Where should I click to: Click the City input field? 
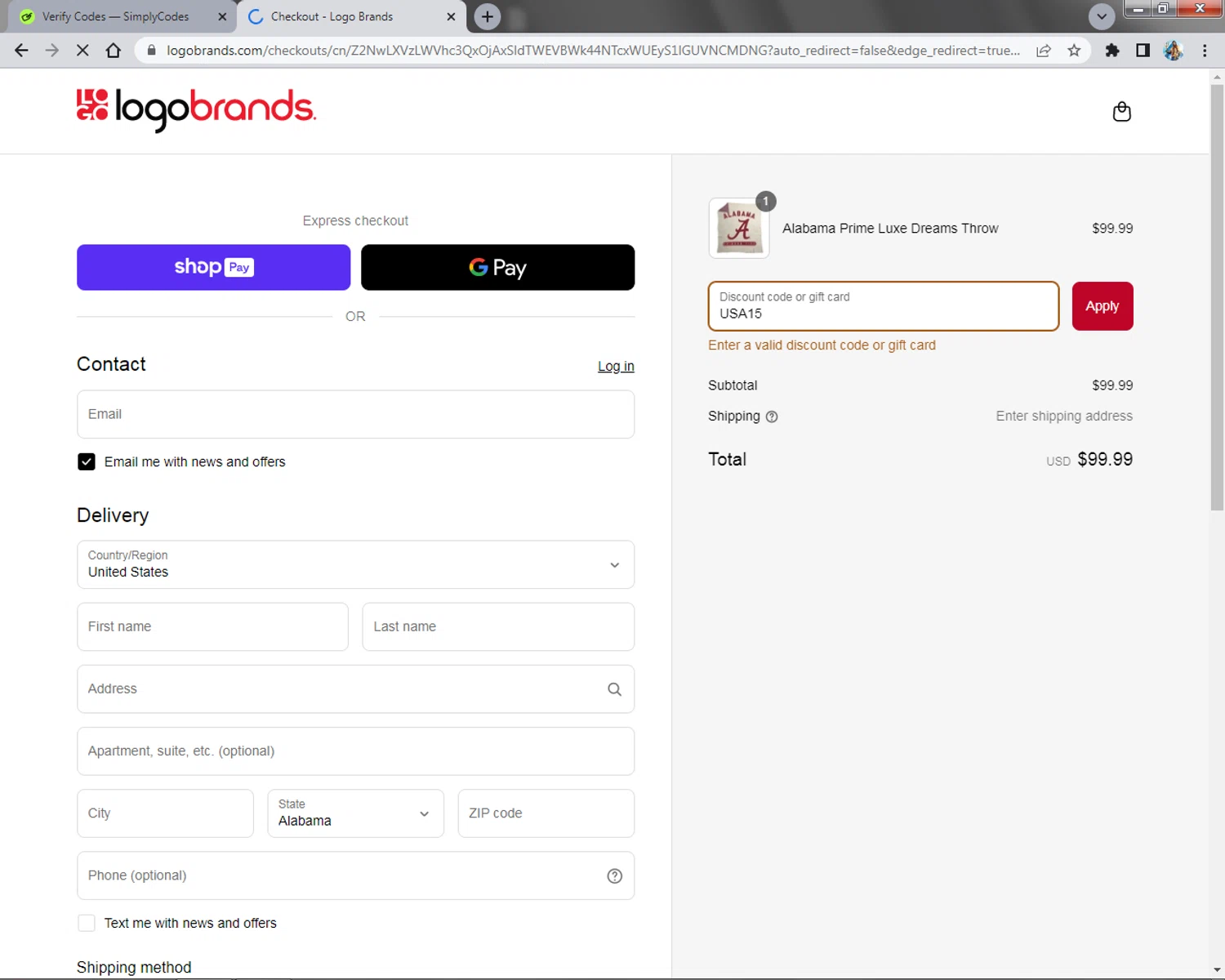pos(165,813)
